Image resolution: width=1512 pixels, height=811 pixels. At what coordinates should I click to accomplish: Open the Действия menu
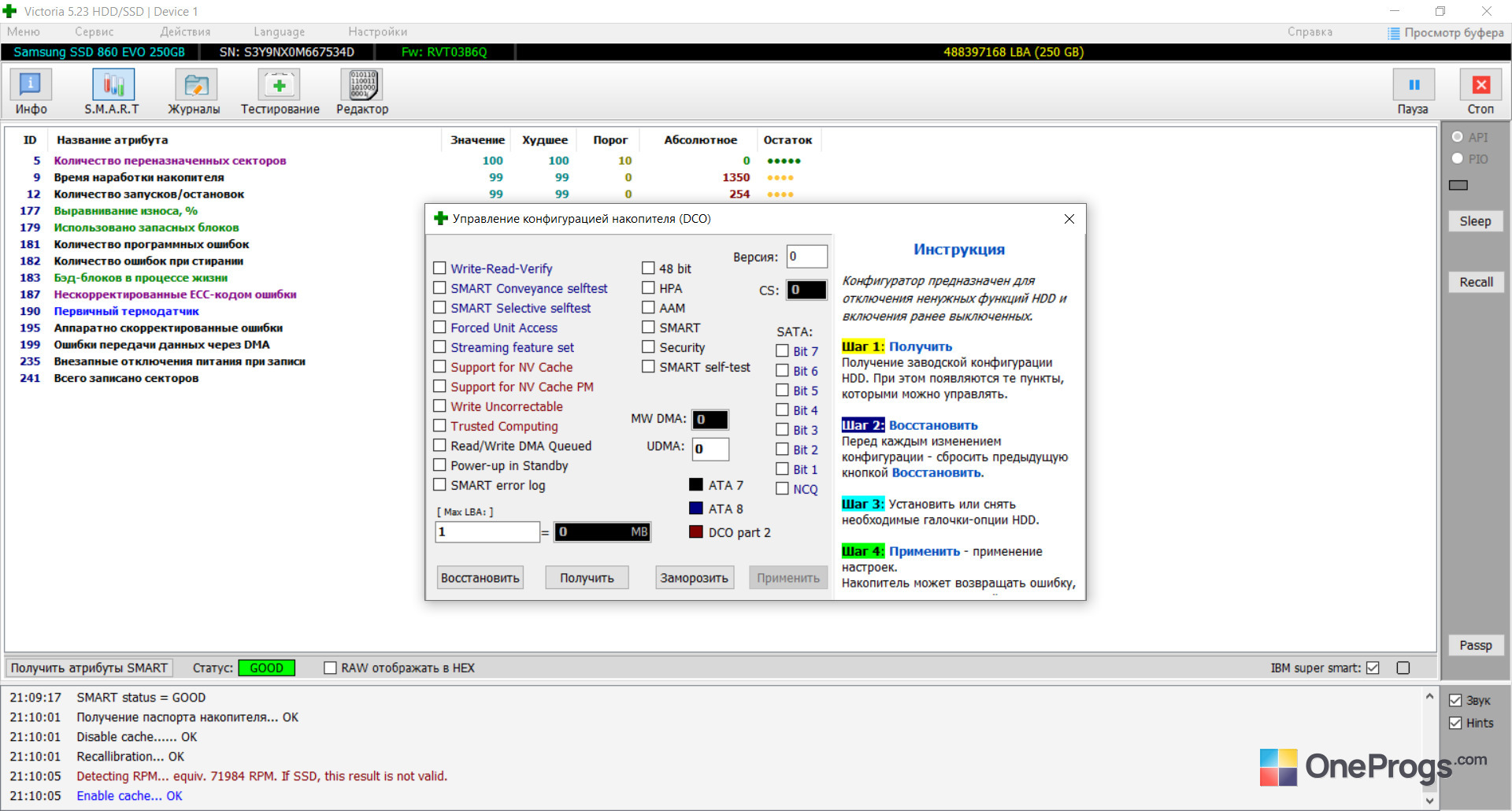pos(185,32)
